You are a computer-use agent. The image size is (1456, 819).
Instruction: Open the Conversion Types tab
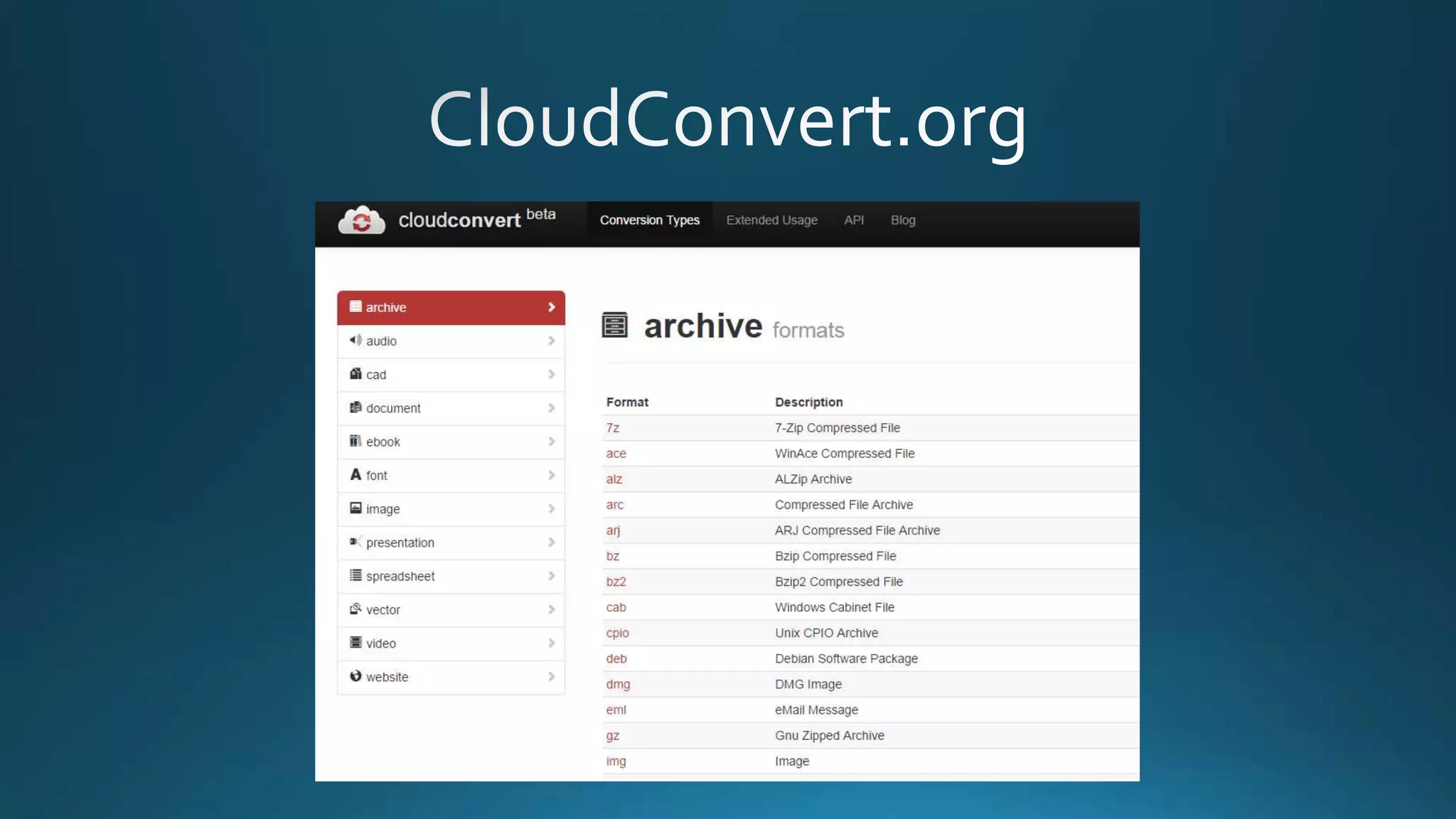pyautogui.click(x=650, y=220)
